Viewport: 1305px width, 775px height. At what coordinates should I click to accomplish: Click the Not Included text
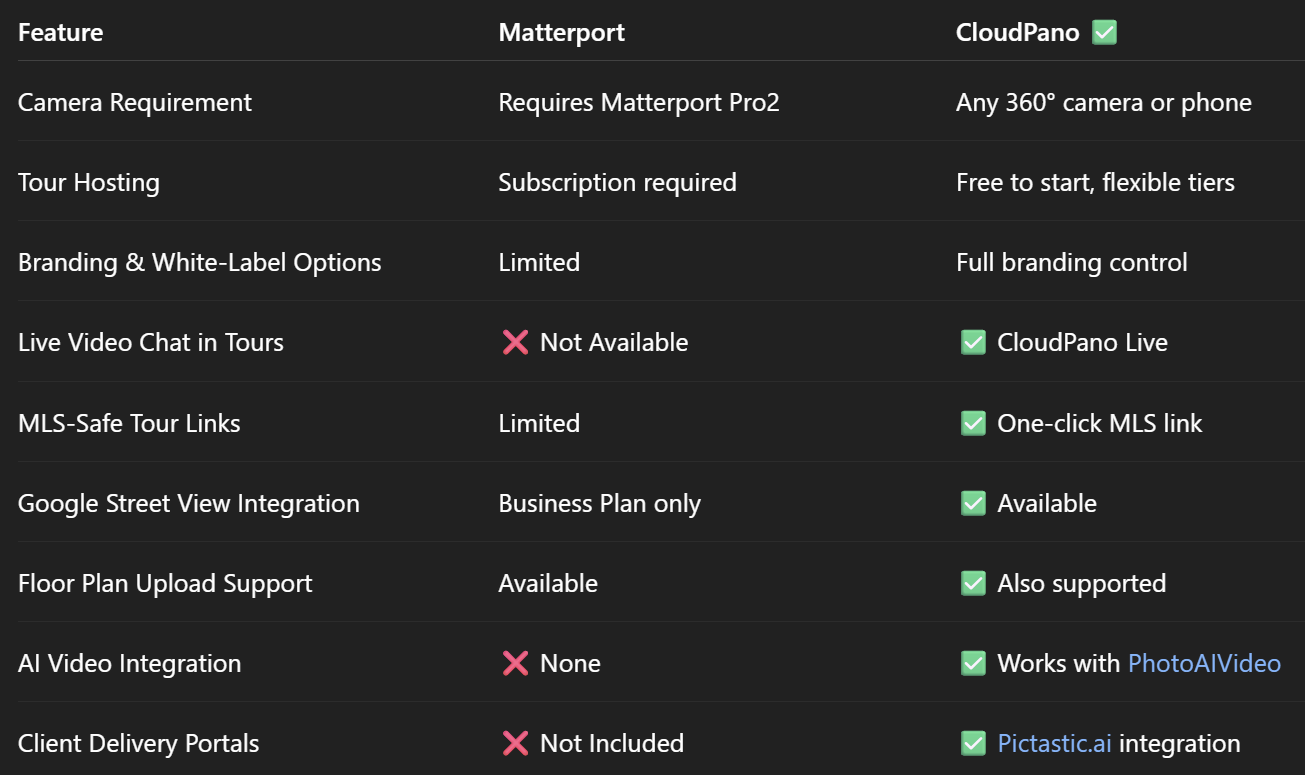(612, 743)
